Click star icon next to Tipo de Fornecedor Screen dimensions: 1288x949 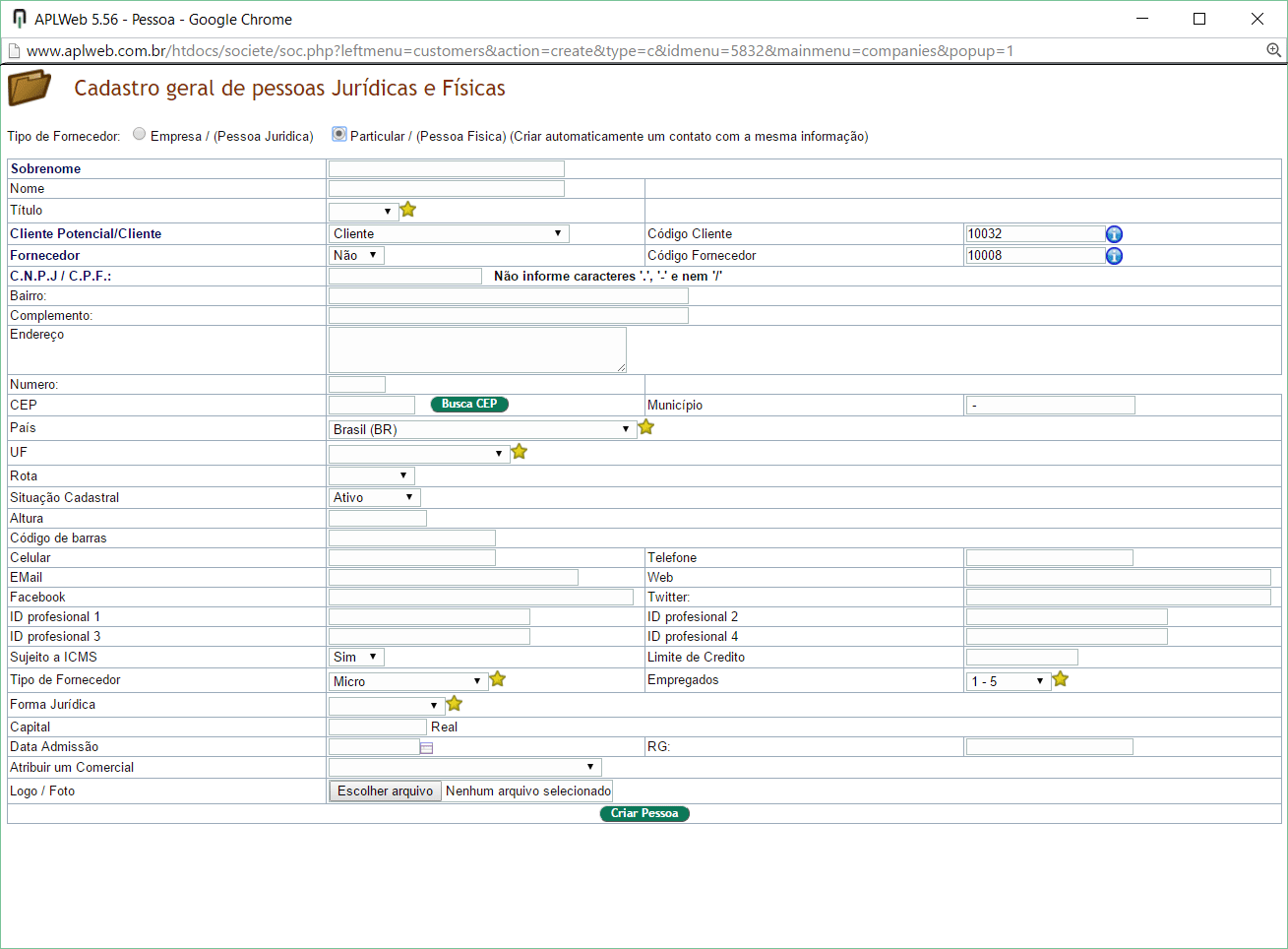pos(498,679)
